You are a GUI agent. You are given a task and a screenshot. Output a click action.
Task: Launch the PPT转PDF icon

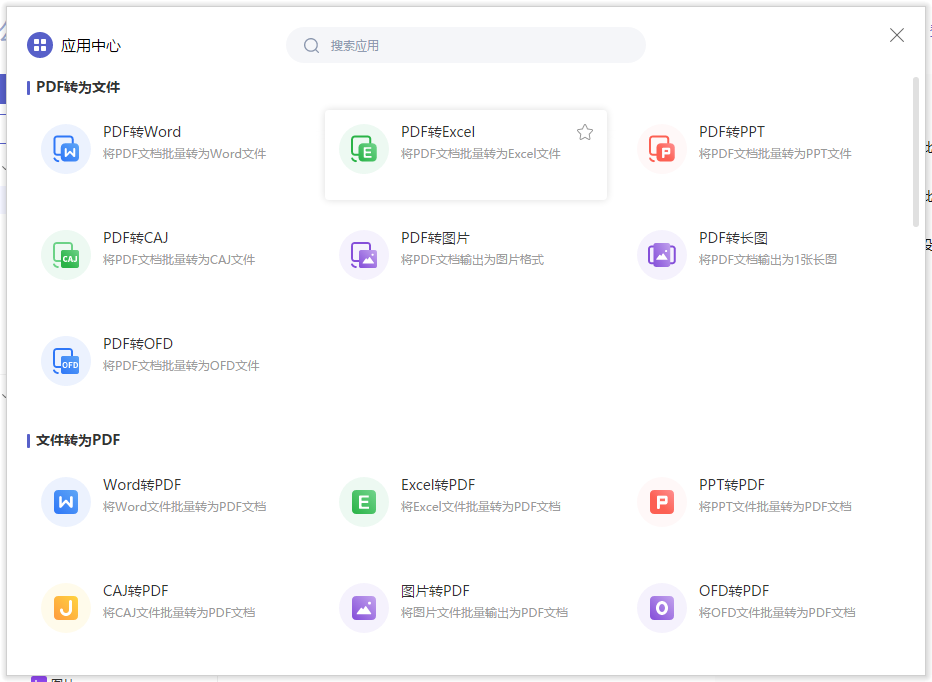662,502
